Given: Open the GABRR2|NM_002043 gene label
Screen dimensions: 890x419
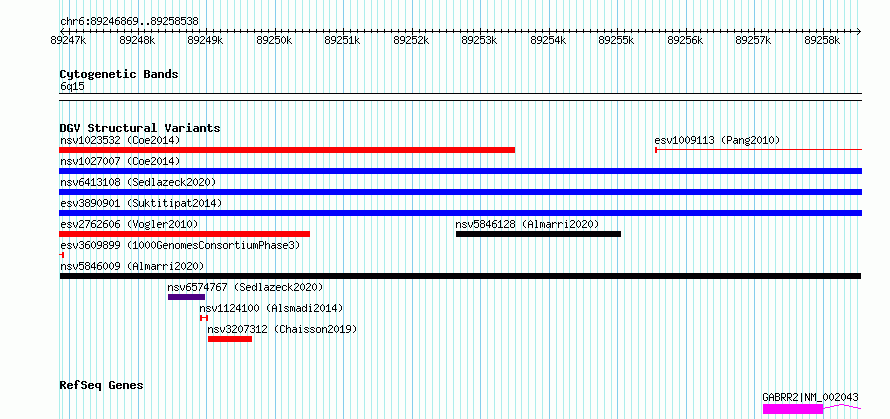Looking at the screenshot, I should pyautogui.click(x=811, y=397).
